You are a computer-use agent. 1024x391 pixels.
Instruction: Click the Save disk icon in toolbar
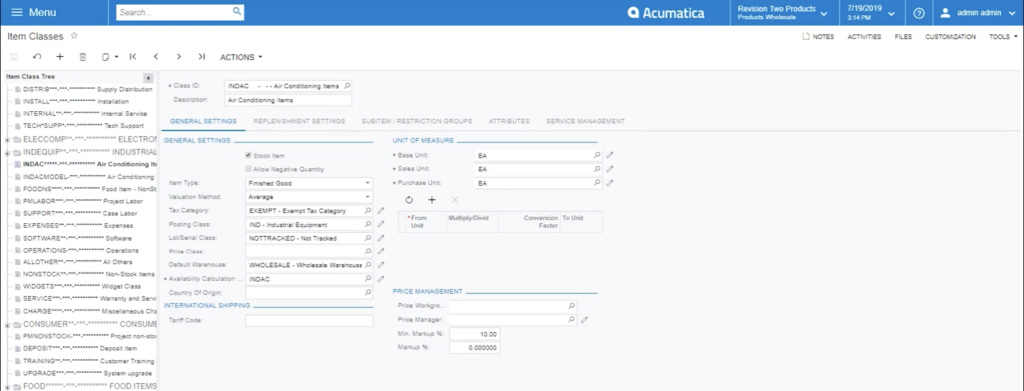pyautogui.click(x=14, y=57)
